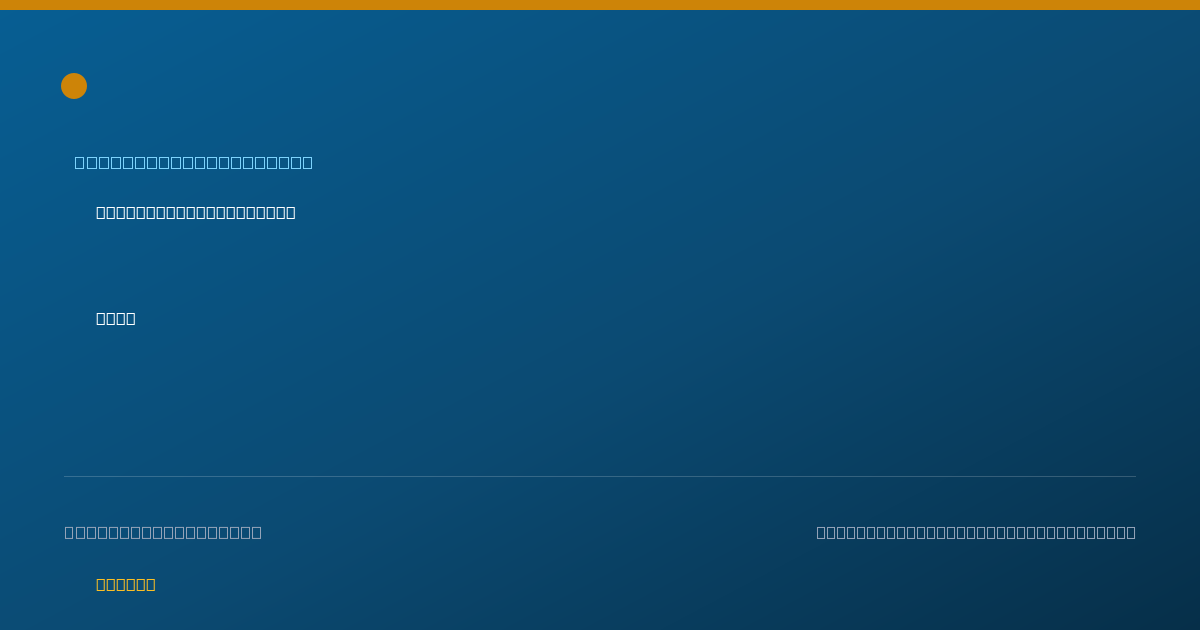This screenshot has width=1200, height=630.
Task: Click the start of the long white line
Action: point(101,212)
